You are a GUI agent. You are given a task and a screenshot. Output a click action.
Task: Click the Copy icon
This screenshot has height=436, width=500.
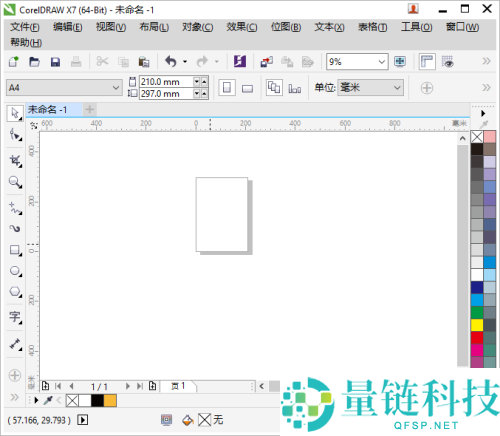pos(123,62)
